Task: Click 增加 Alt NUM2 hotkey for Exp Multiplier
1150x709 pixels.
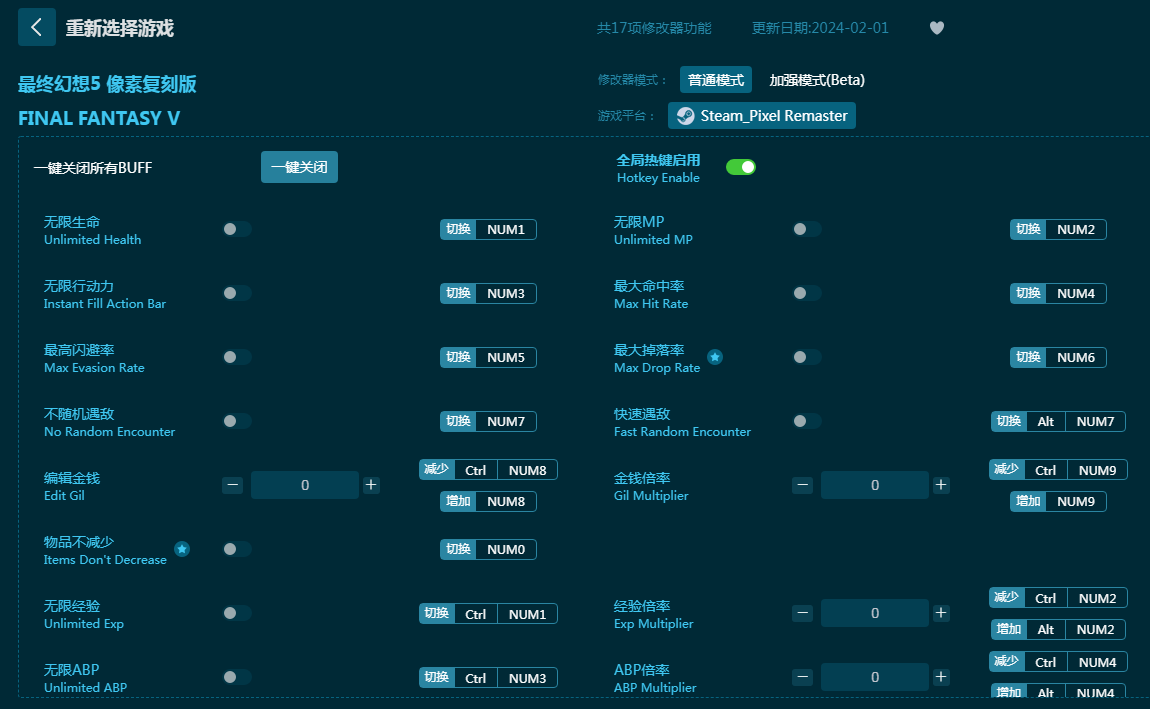Action: (1058, 629)
